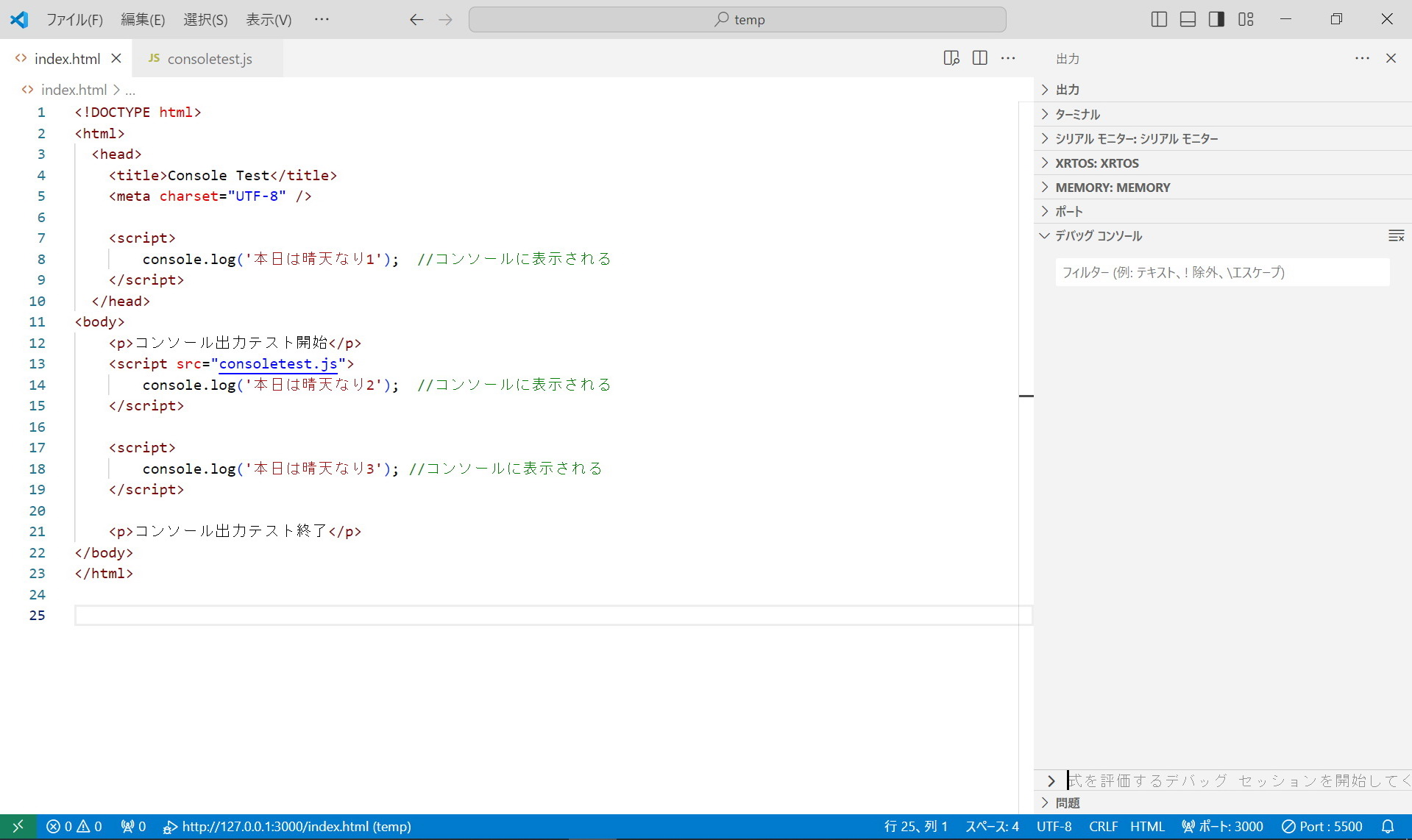Open the customize layout icon
Screen dimensions: 1412x840
(x=1246, y=19)
